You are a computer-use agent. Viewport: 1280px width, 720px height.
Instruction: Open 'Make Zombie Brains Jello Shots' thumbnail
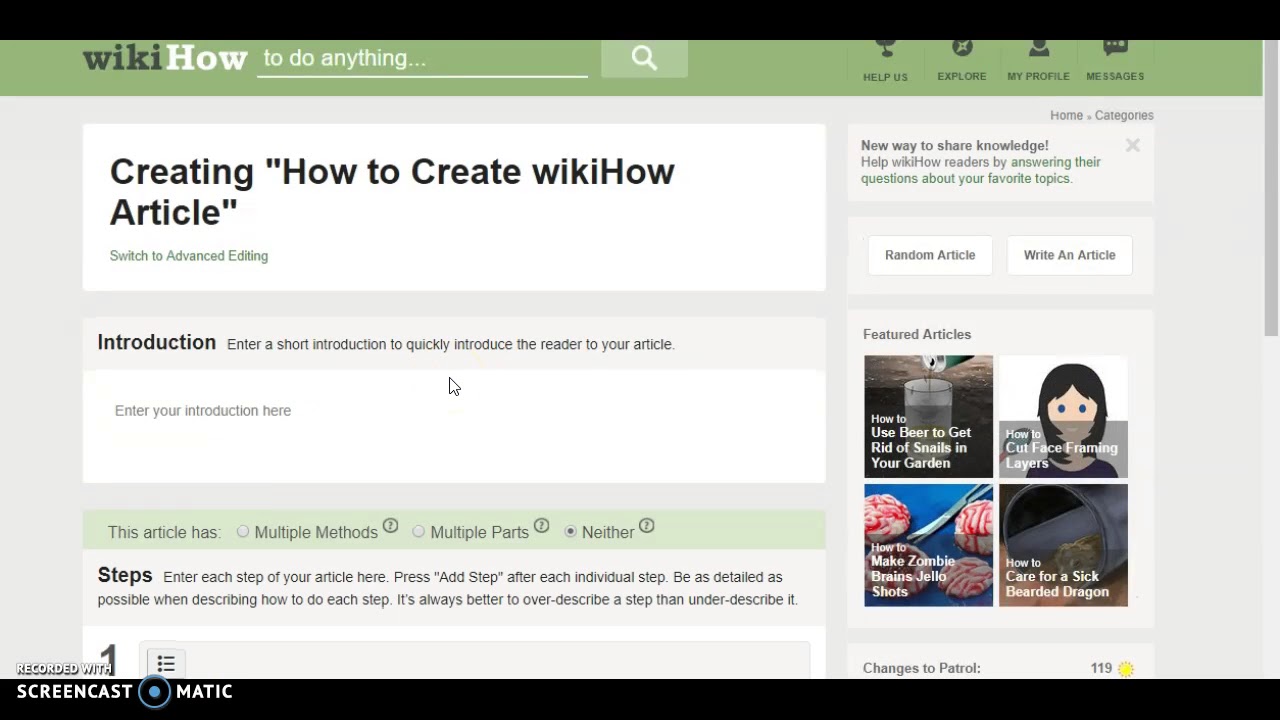[929, 545]
